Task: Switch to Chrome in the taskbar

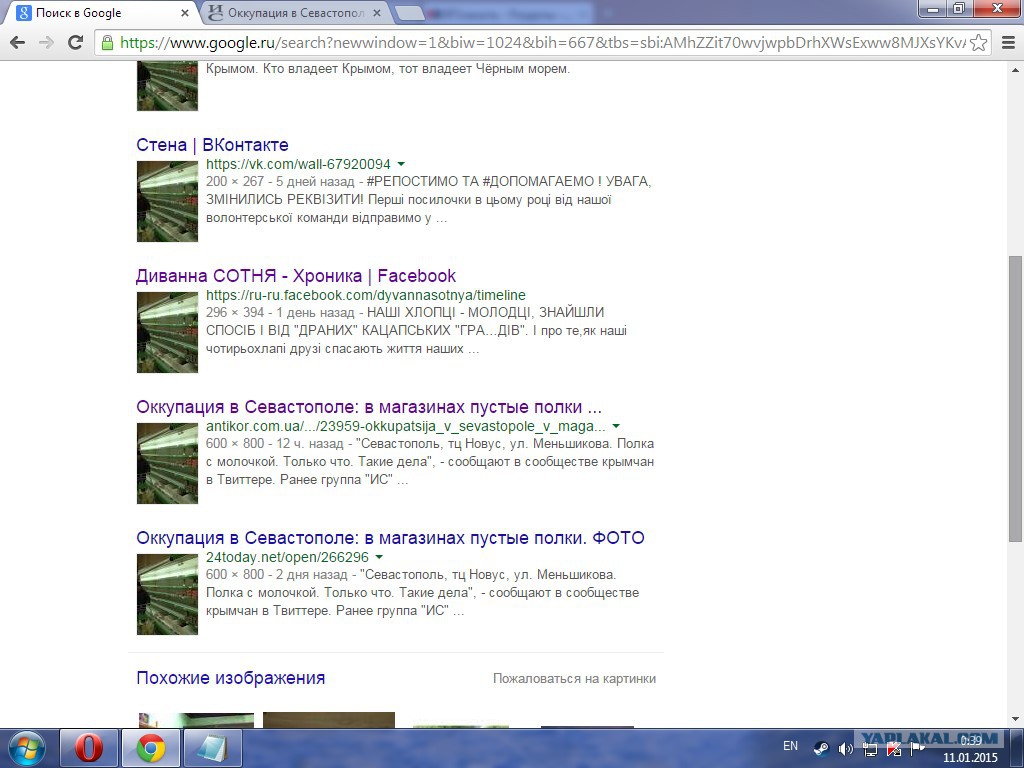Action: tap(151, 748)
